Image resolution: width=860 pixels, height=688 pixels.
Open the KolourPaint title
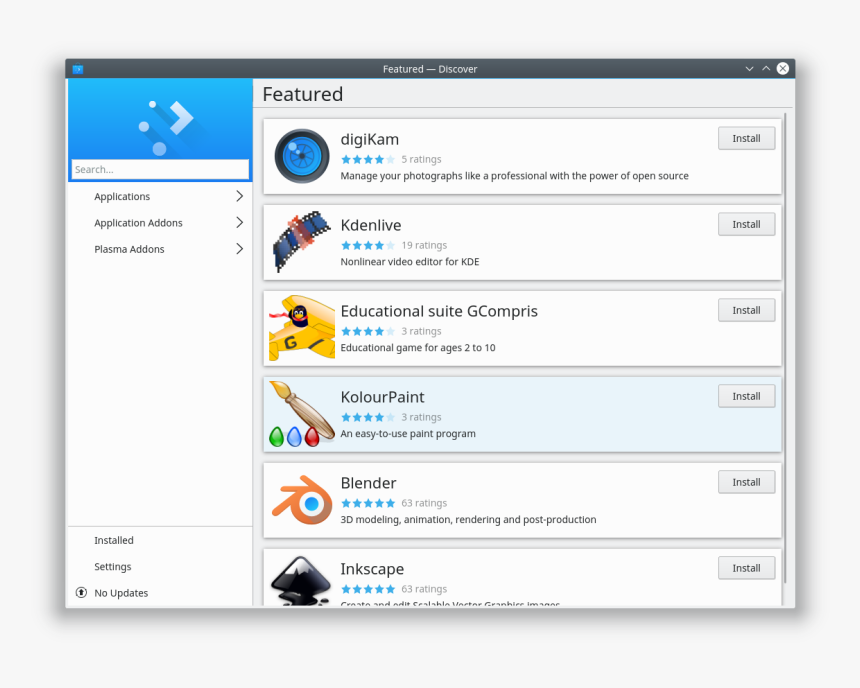point(382,397)
